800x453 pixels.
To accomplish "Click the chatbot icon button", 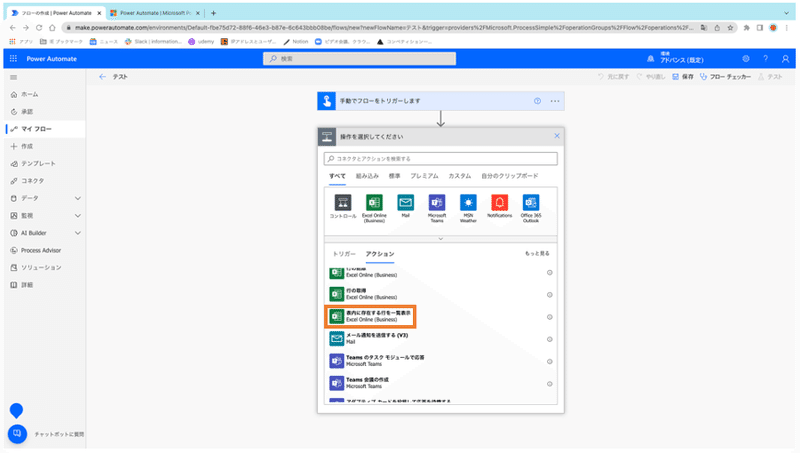I will coord(17,434).
